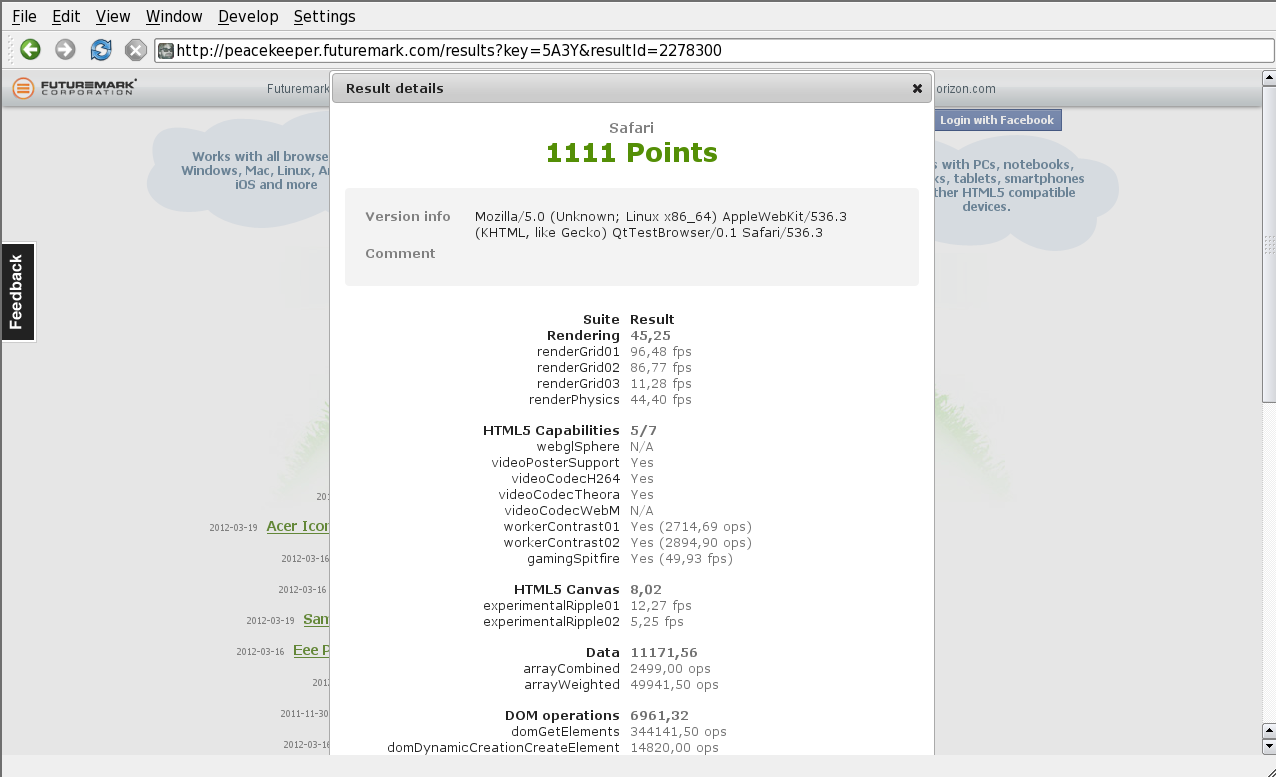This screenshot has height=777, width=1276.
Task: Open the Window menu
Action: pyautogui.click(x=174, y=16)
